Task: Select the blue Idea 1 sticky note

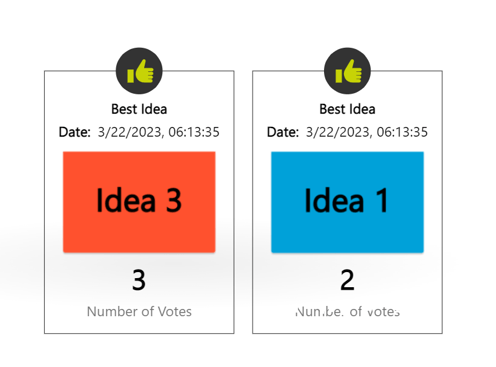Action: 347,202
